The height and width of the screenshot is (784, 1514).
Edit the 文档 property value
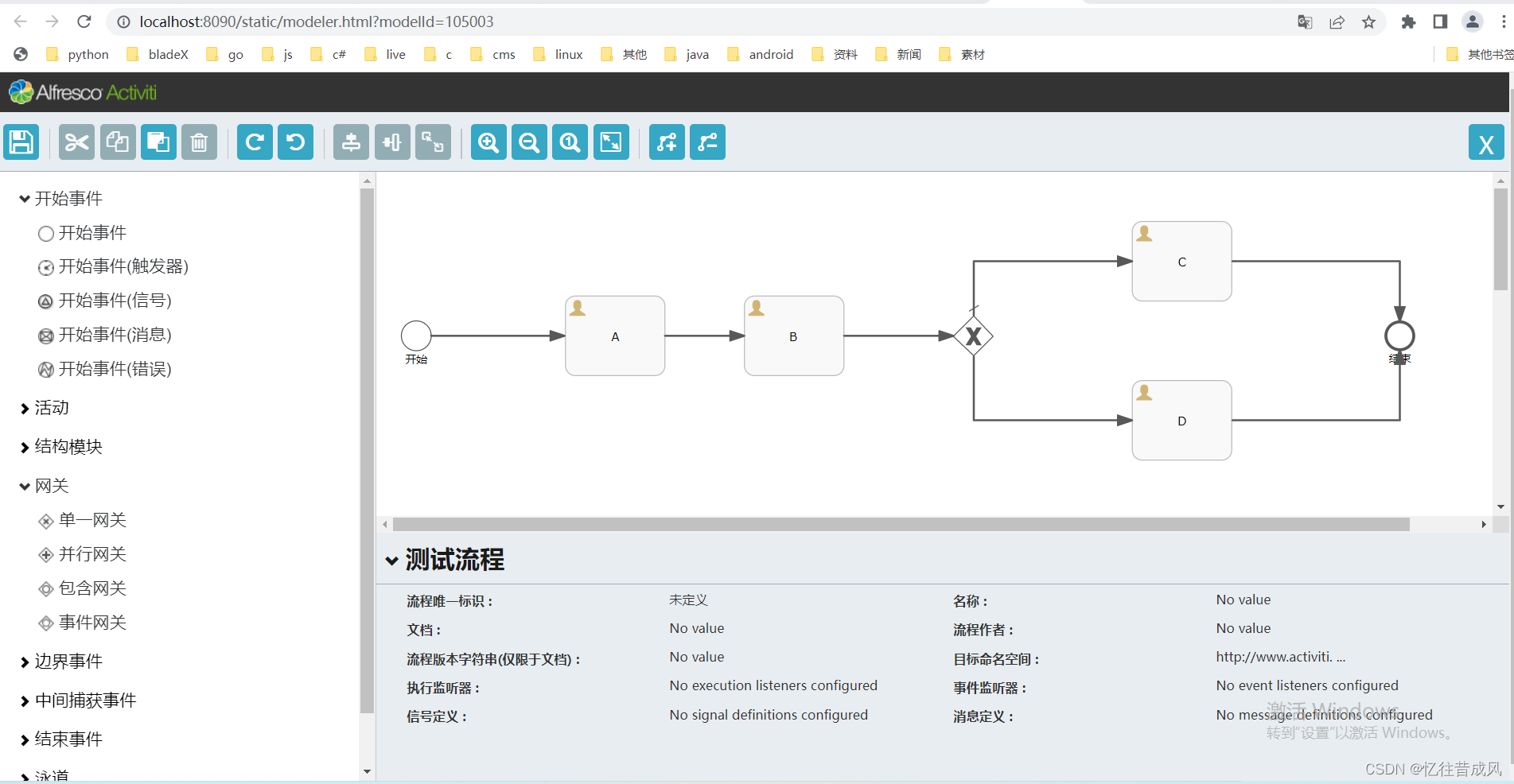[x=697, y=629]
